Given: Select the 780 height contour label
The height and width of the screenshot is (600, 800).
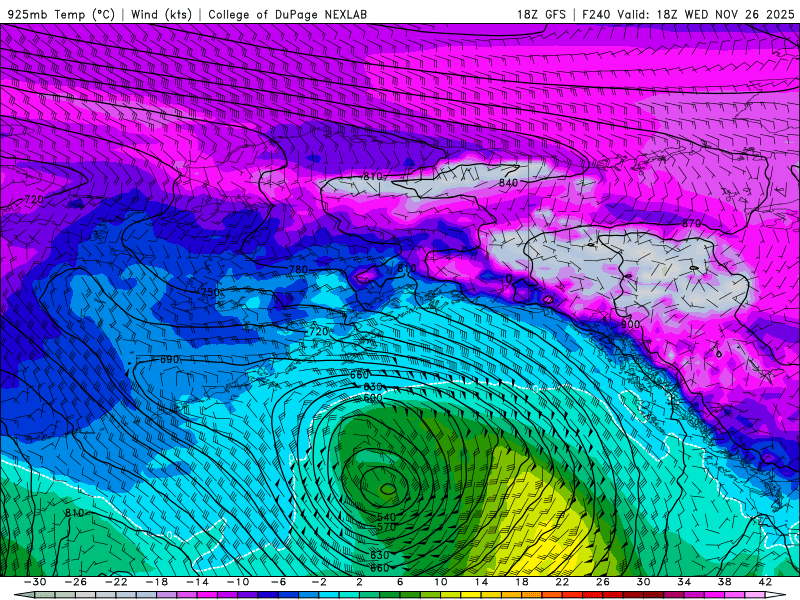Looking at the screenshot, I should pos(298,269).
